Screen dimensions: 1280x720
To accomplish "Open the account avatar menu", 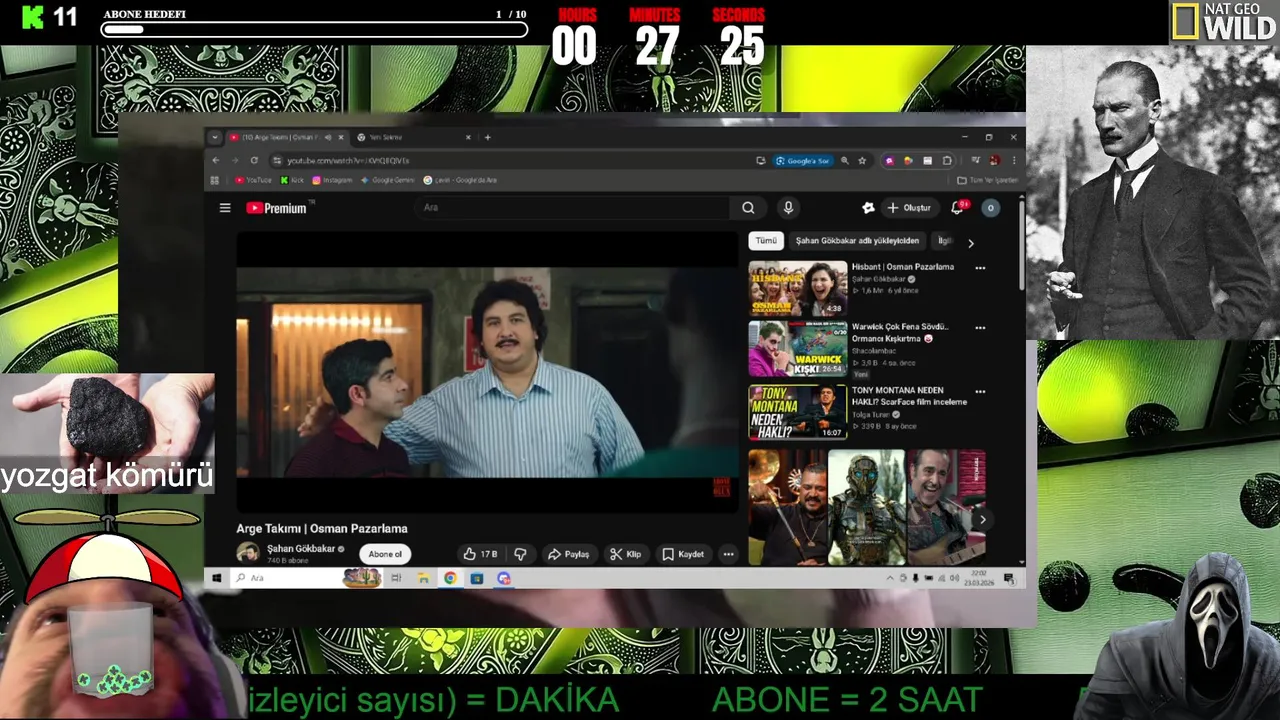I will (990, 208).
